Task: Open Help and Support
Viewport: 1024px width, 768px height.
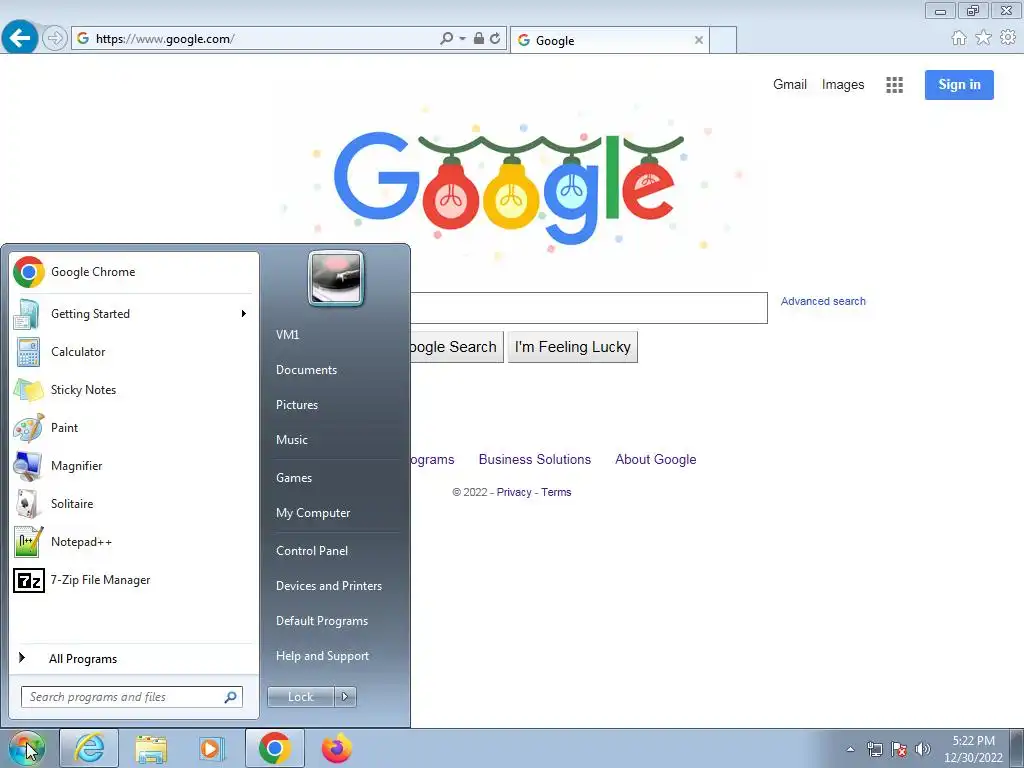Action: coord(323,656)
